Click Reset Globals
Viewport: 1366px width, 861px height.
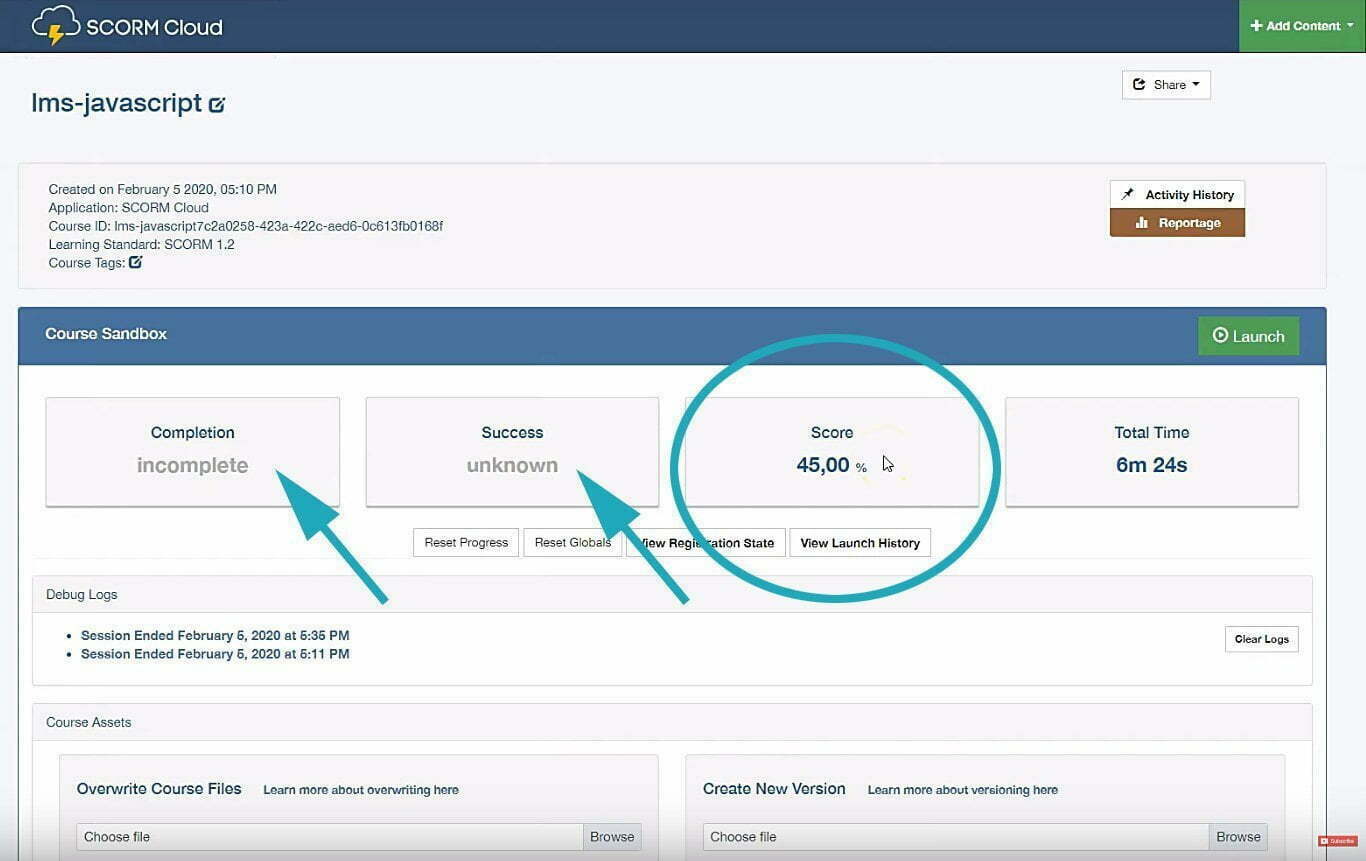(573, 543)
